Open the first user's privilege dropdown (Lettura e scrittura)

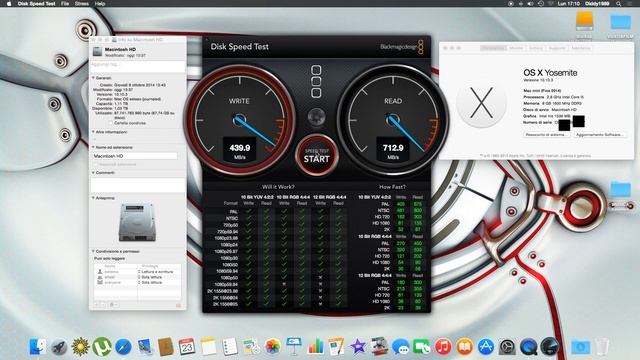(155, 271)
